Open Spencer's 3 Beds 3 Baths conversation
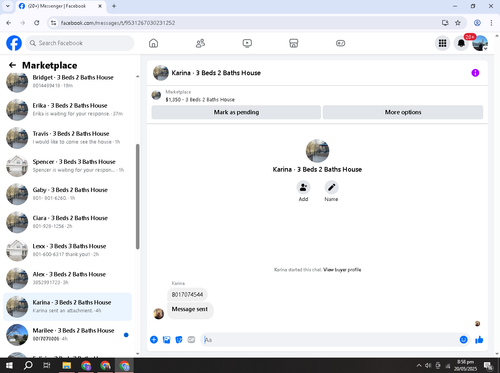This screenshot has height=373, width=500. click(68, 166)
